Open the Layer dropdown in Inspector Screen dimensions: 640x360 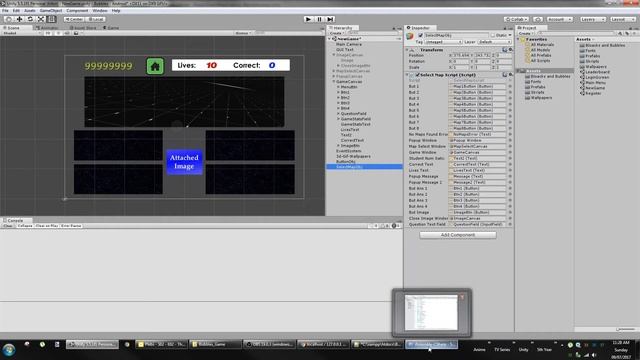pyautogui.click(x=494, y=42)
